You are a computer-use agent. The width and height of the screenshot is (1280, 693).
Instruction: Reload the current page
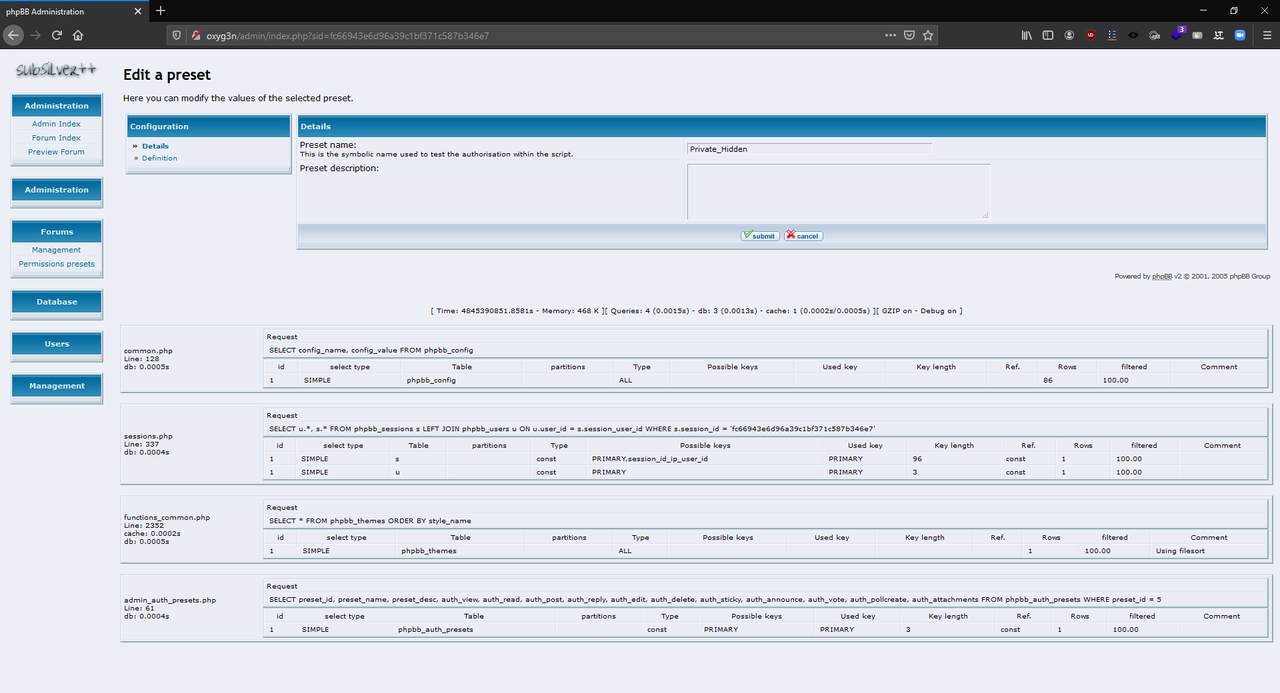(x=57, y=34)
